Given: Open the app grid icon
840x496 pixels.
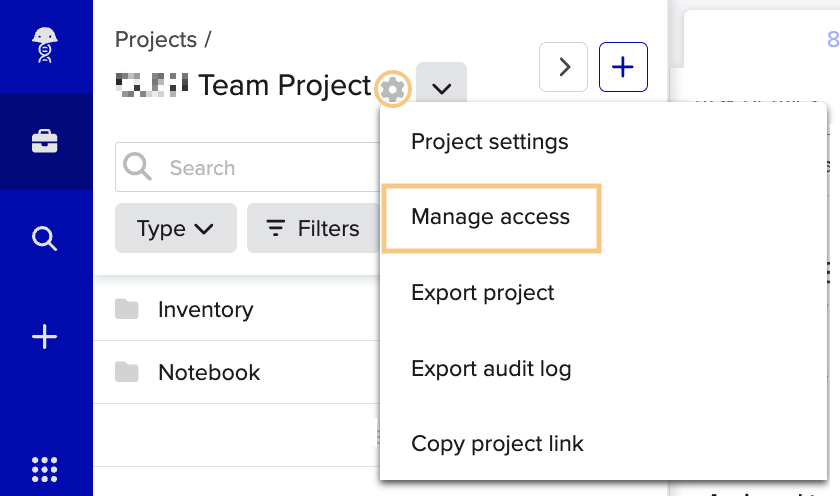Looking at the screenshot, I should (x=45, y=468).
